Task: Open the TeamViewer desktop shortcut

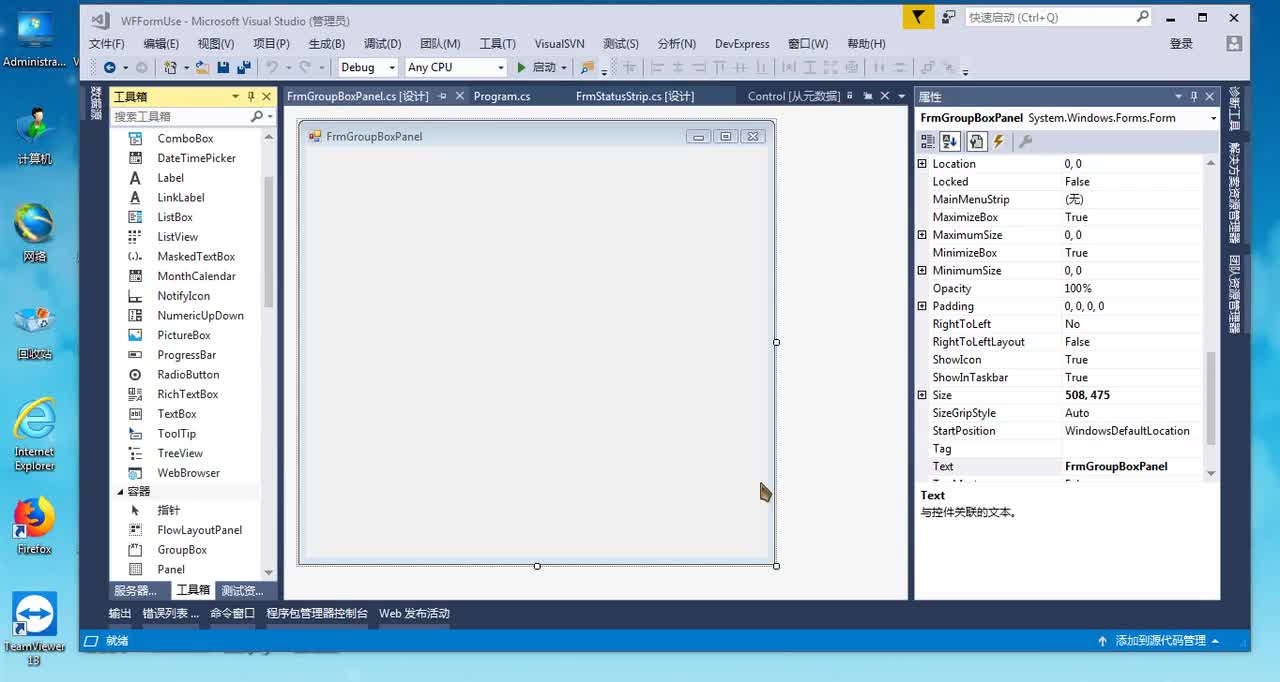Action: (x=34, y=628)
